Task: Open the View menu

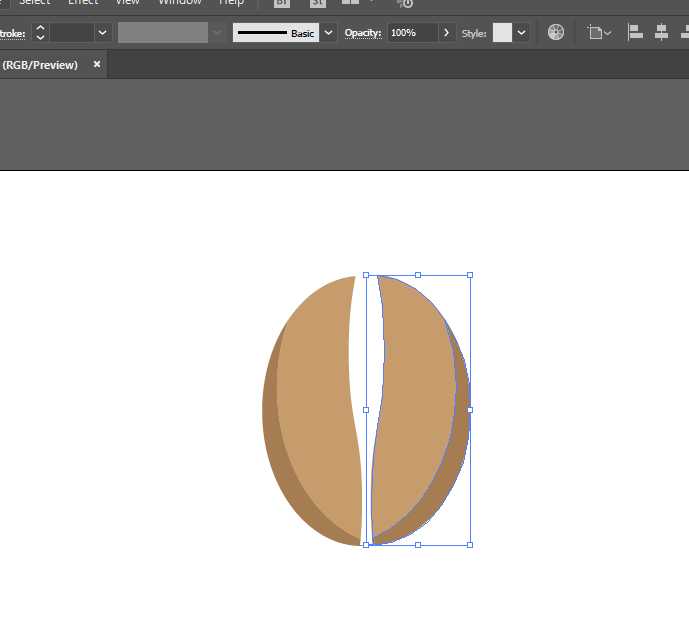Action: click(x=127, y=3)
